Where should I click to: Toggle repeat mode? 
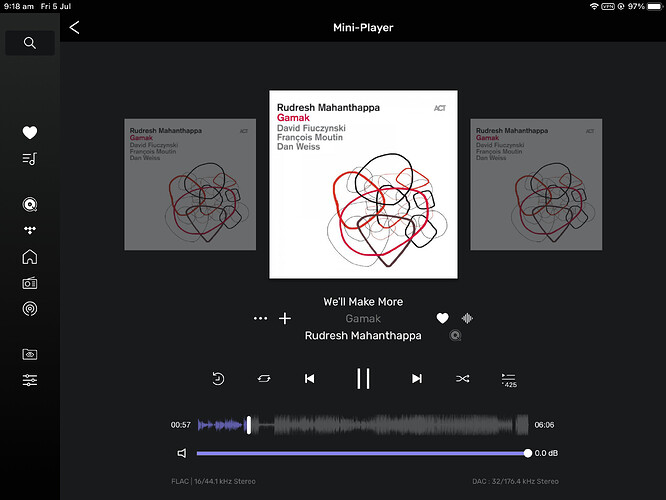[264, 379]
